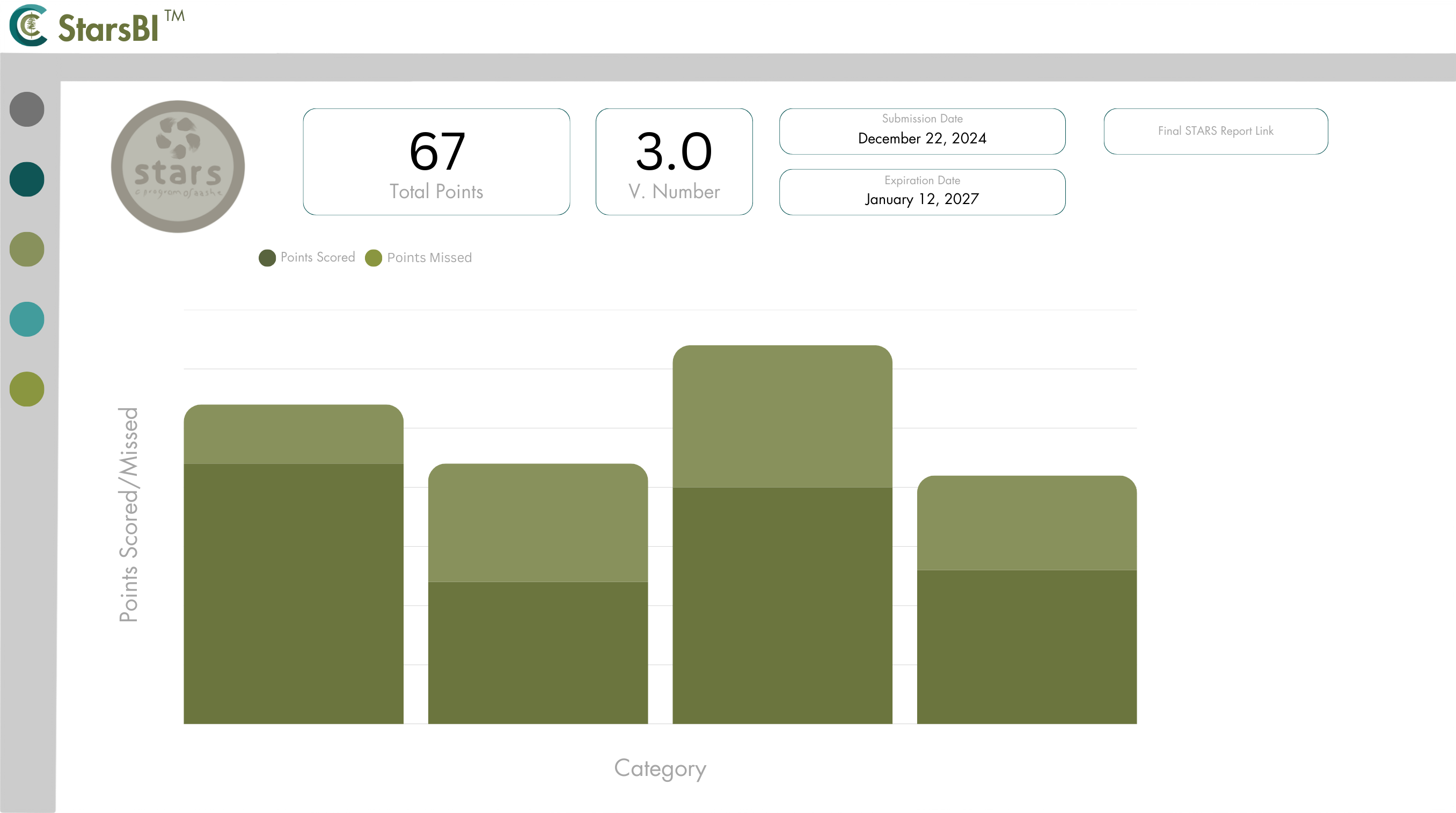
Task: Click the gray circle in sidebar
Action: click(x=26, y=109)
